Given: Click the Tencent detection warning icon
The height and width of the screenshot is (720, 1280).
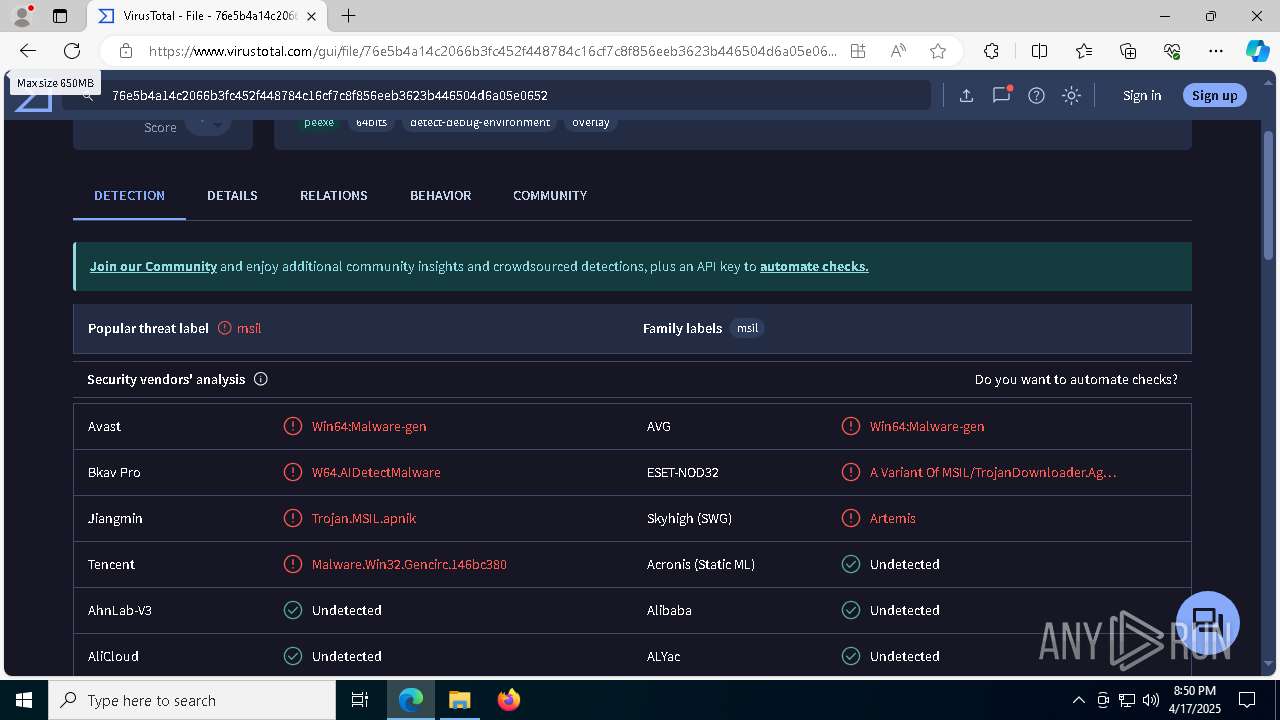Looking at the screenshot, I should pyautogui.click(x=293, y=564).
